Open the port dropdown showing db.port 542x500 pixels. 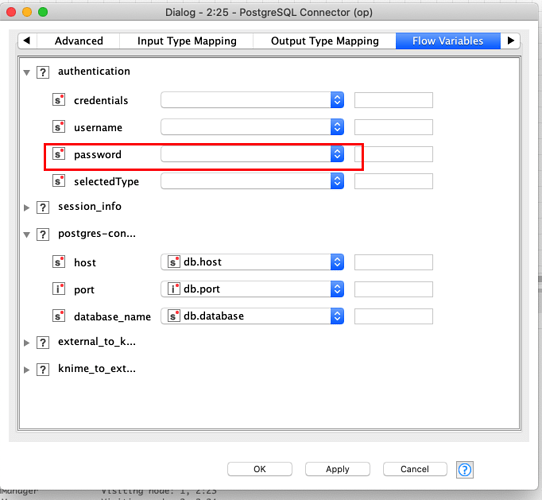pyautogui.click(x=252, y=289)
